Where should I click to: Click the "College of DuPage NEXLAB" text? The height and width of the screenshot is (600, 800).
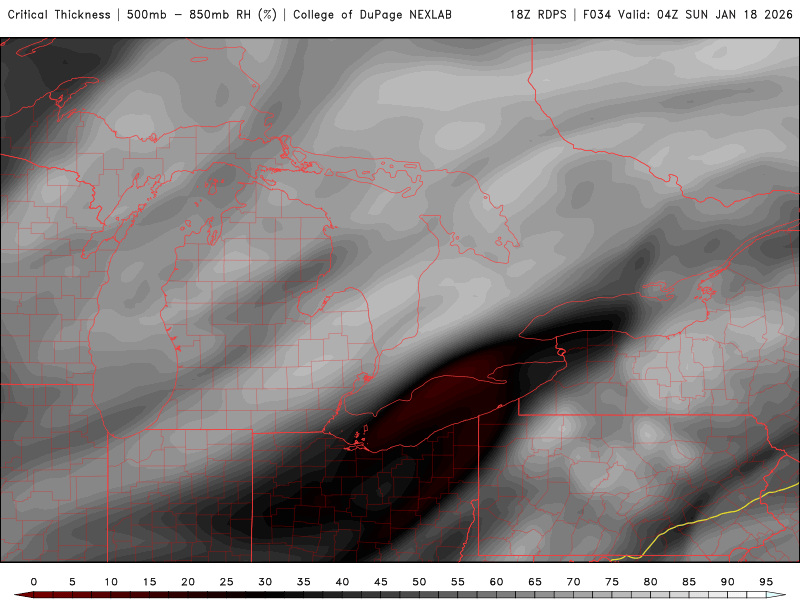(x=372, y=15)
